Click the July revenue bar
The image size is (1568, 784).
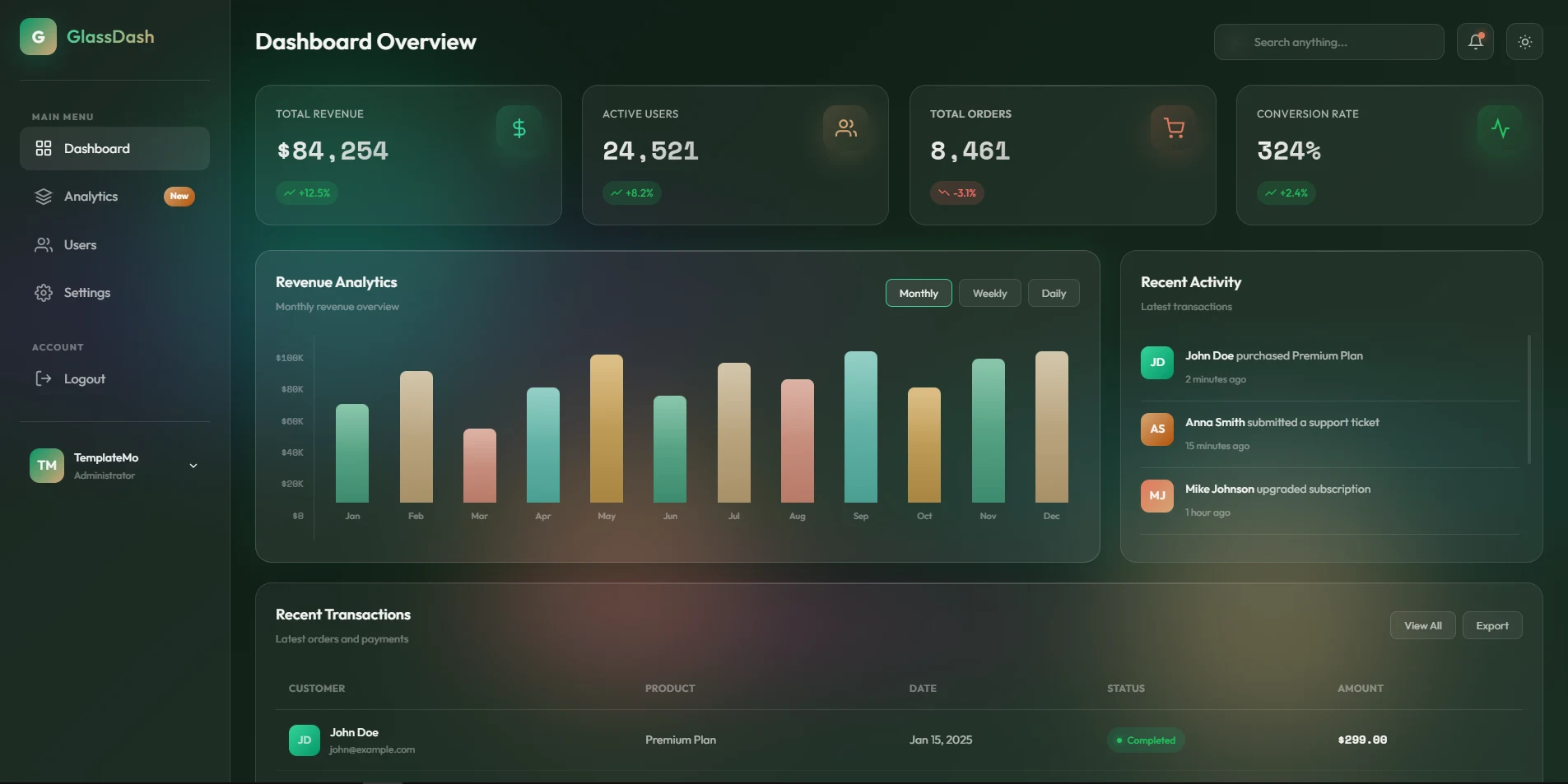click(734, 433)
